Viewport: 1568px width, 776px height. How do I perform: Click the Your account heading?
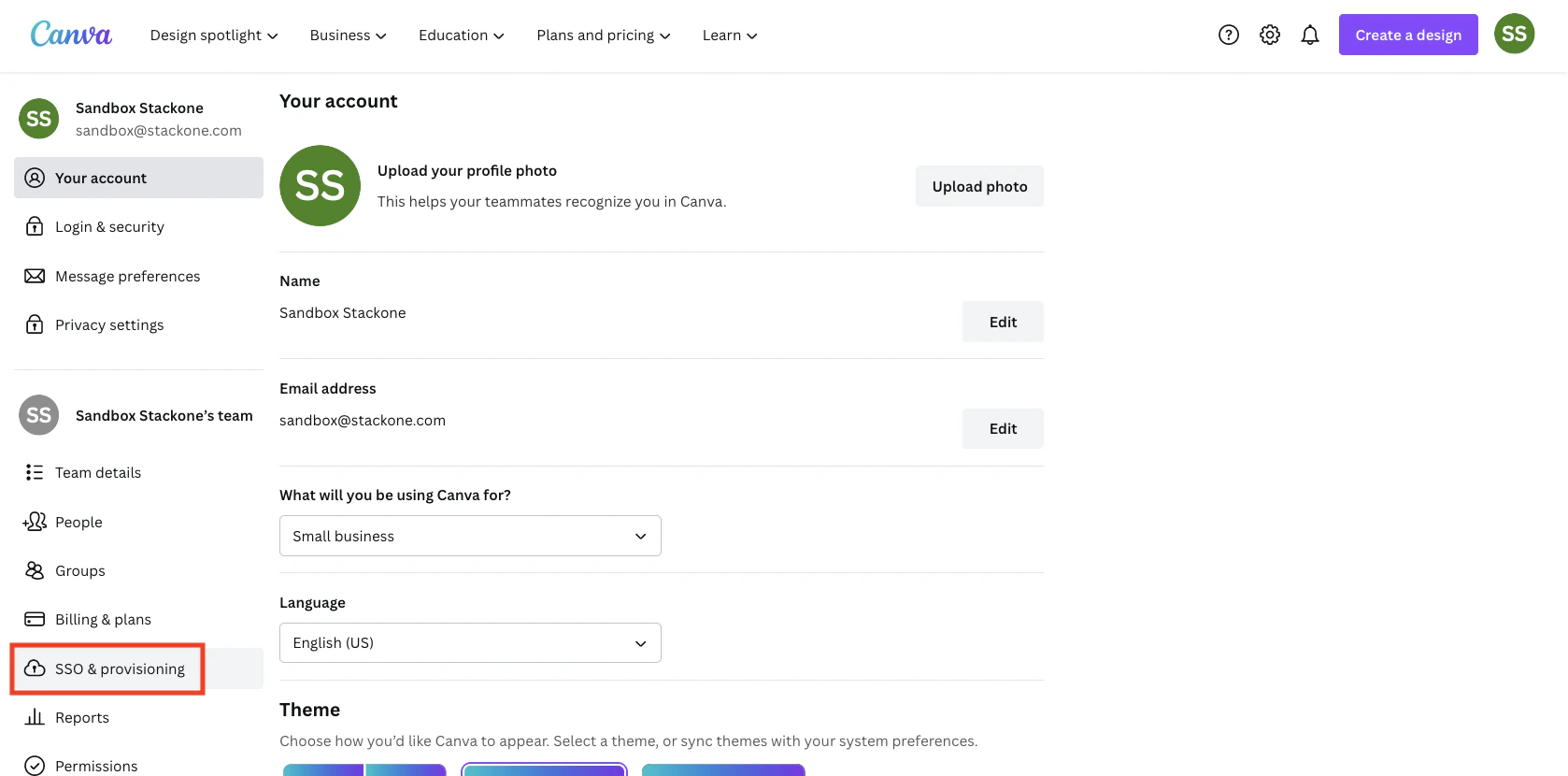(x=338, y=101)
